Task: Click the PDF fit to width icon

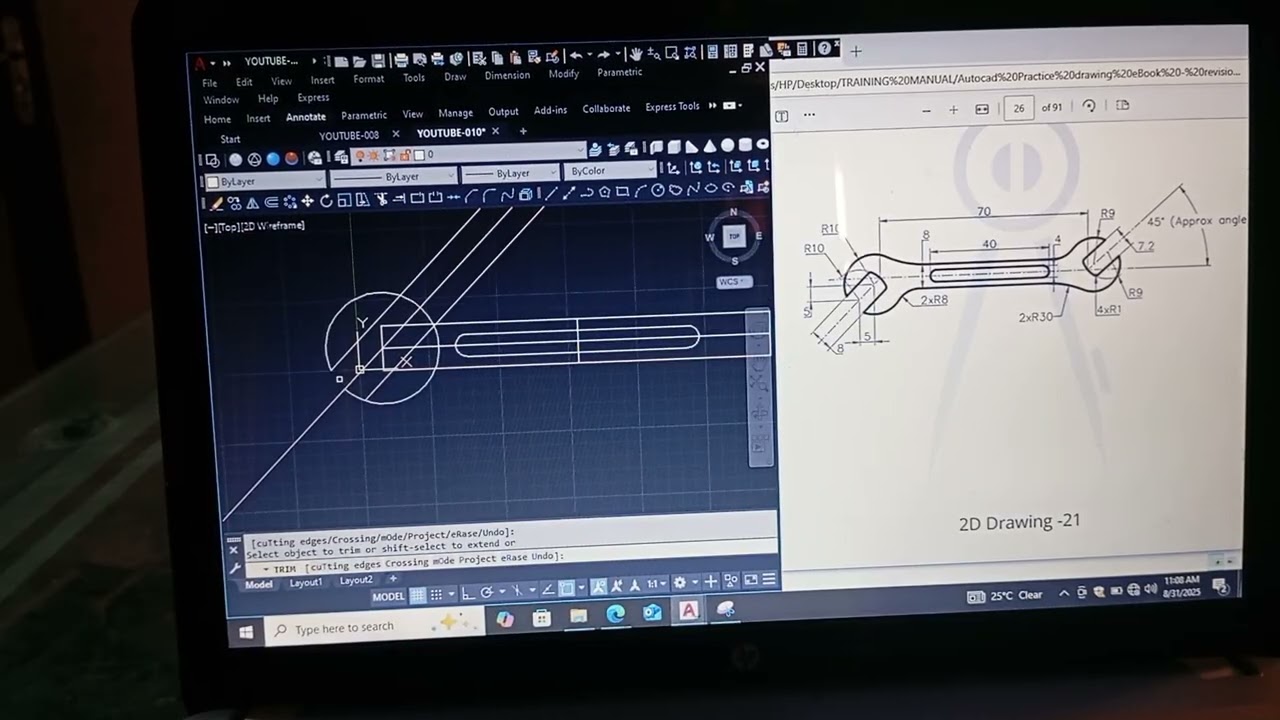Action: pos(982,109)
